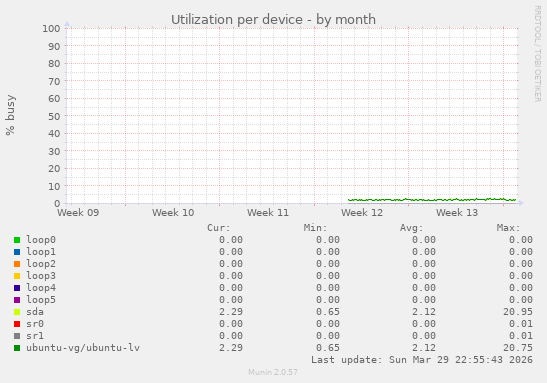The width and height of the screenshot is (547, 383).
Task: Select the ubuntu-vg/ubuntu-lv legend label
Action: coord(83,348)
